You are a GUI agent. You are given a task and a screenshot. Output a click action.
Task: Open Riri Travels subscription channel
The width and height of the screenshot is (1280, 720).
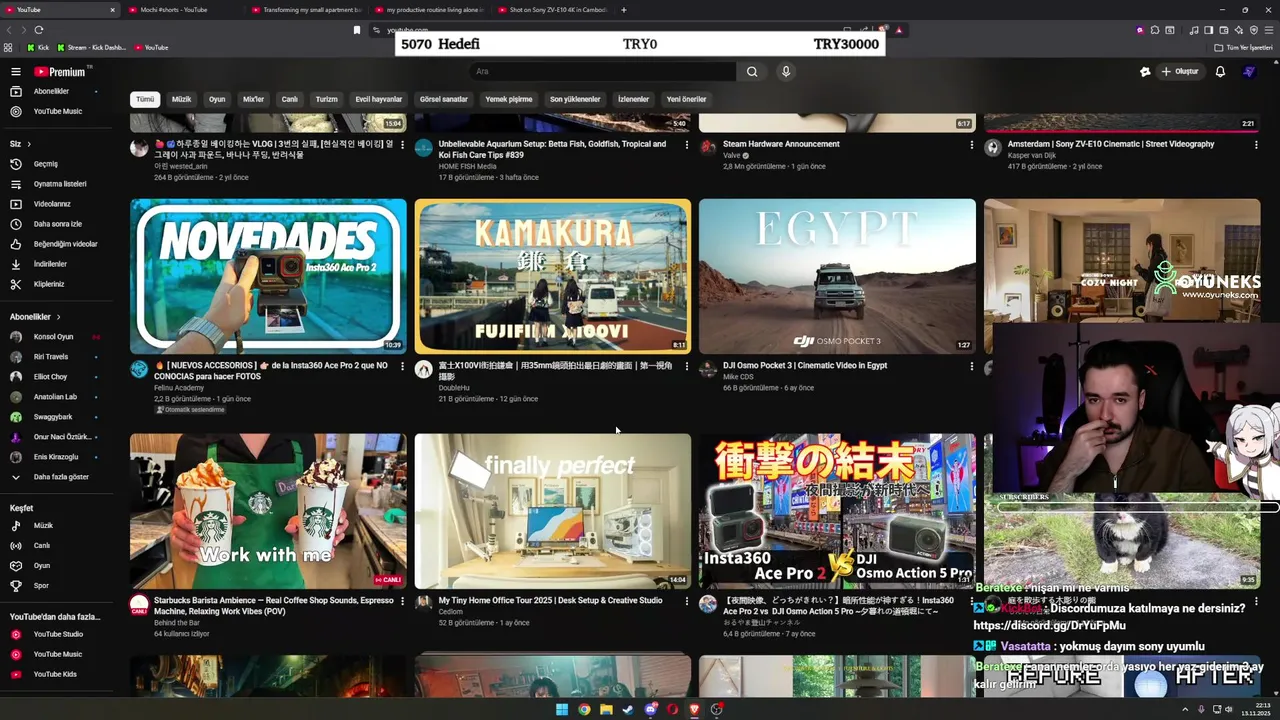coord(52,357)
